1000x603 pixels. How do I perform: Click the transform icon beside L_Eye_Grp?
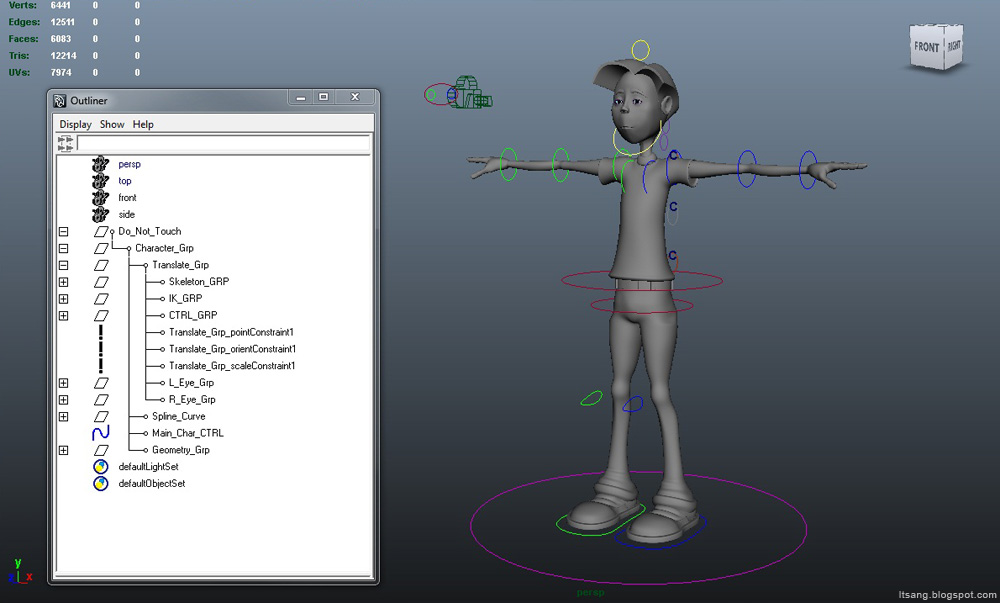tap(101, 382)
